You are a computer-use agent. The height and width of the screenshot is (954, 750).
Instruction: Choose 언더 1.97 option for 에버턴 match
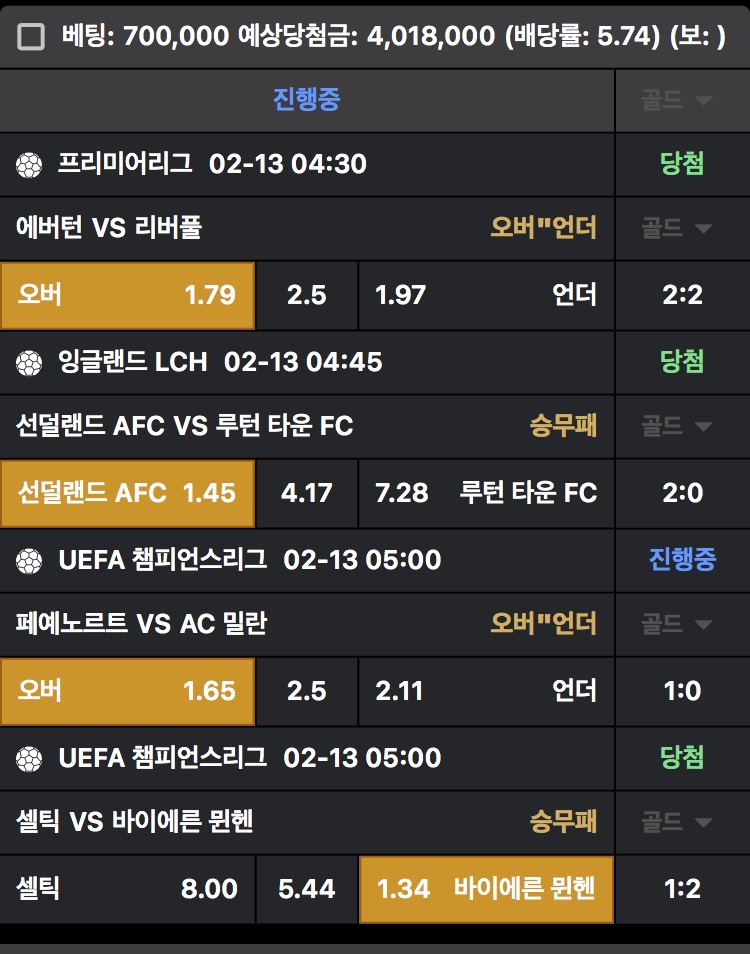[x=486, y=295]
